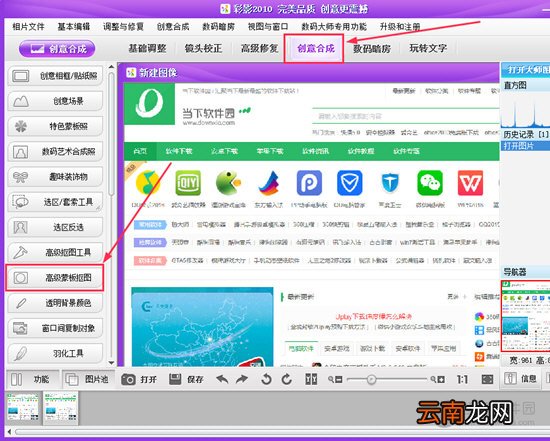Select second thumbnail in image pool
Viewport: 550px width, 441px height.
coord(60,407)
